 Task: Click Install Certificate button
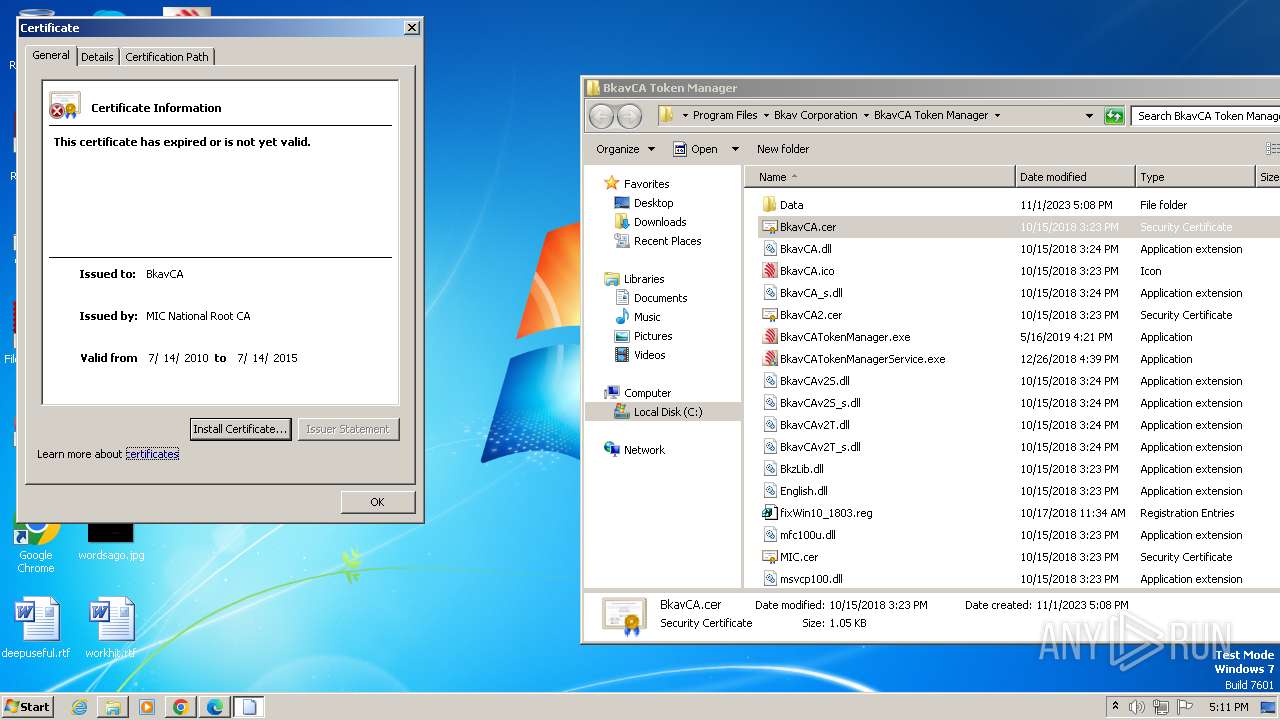(x=240, y=429)
